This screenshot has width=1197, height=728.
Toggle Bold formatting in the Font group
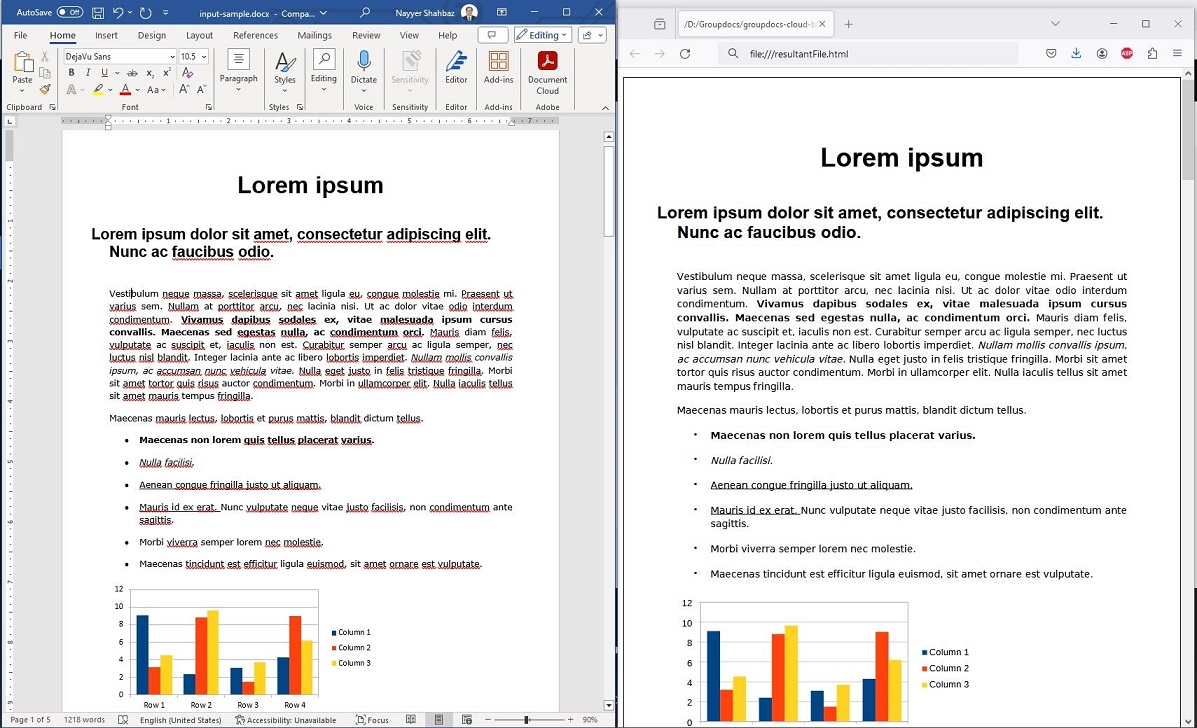point(73,73)
